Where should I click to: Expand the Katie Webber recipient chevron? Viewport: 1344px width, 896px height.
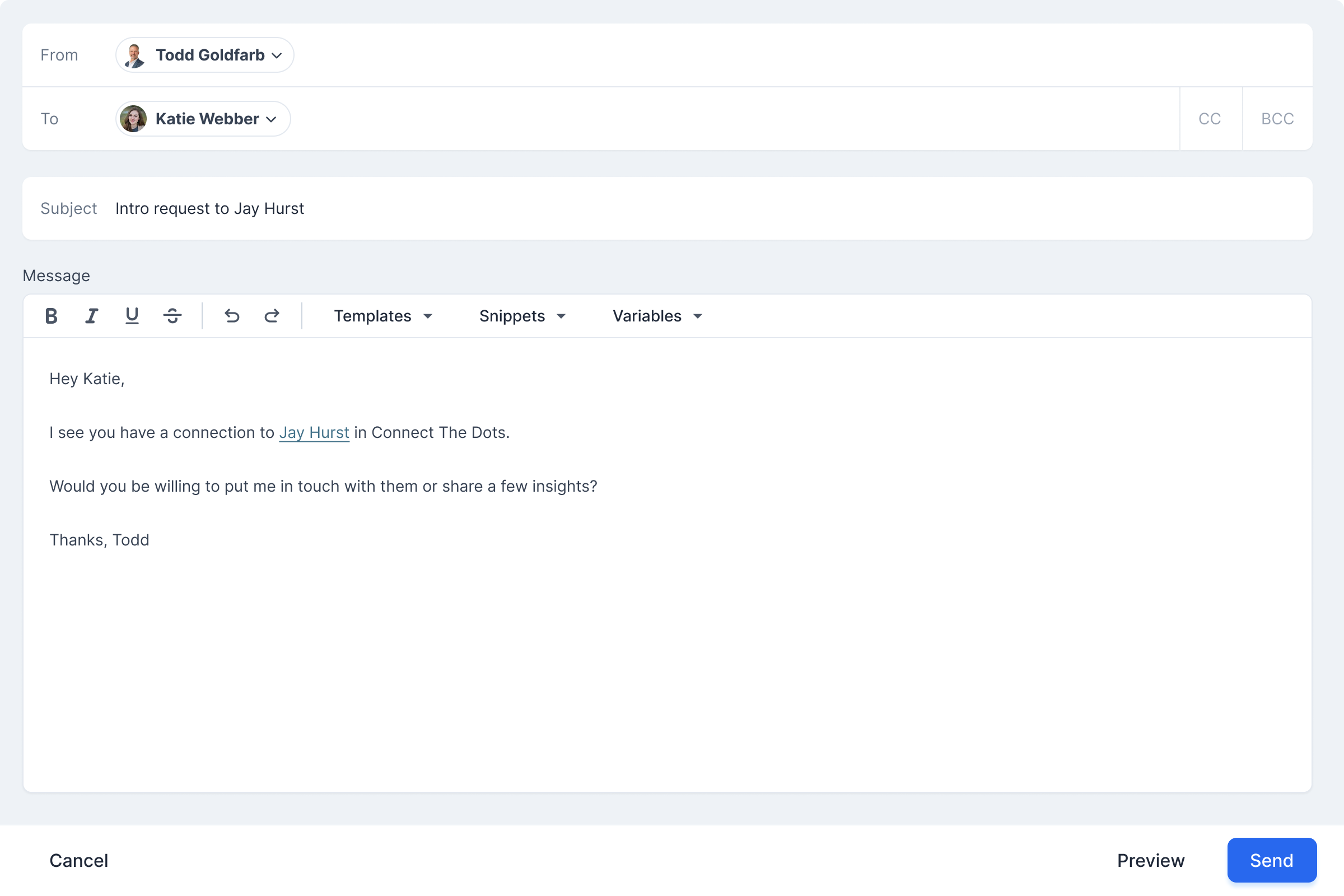tap(272, 119)
